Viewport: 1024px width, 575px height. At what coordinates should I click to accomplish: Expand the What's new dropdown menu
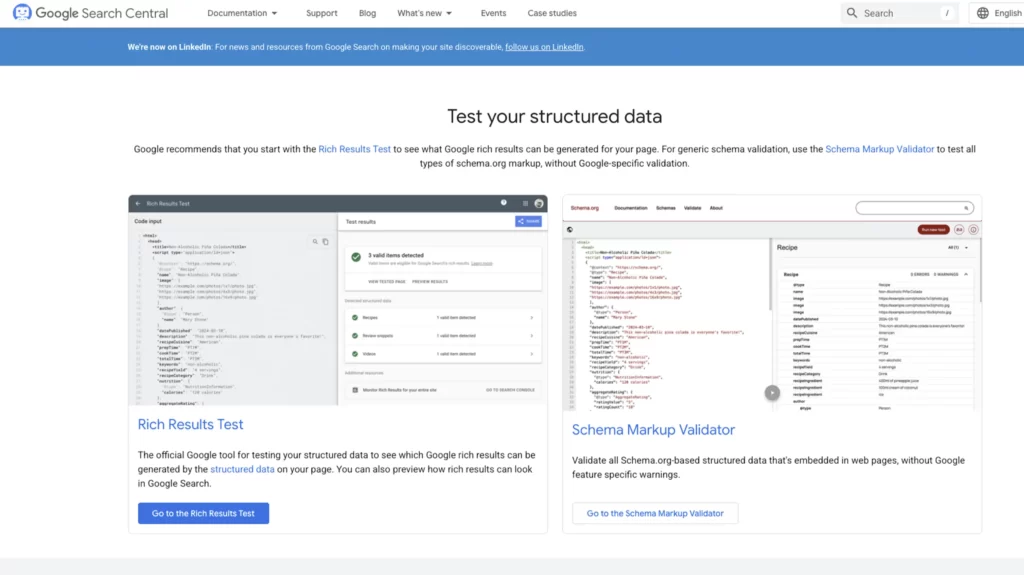[x=424, y=13]
